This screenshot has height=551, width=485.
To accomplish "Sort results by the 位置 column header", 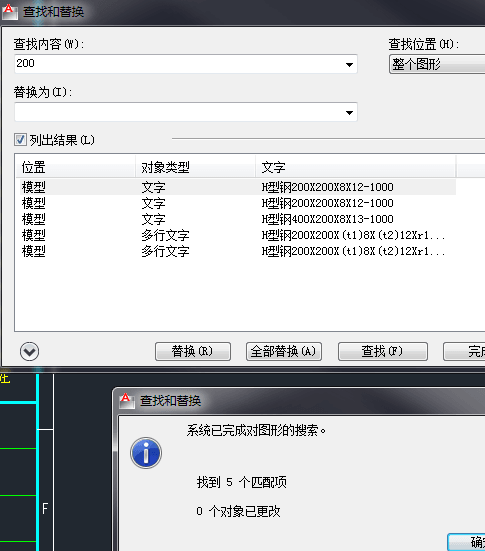I will 76,167.
